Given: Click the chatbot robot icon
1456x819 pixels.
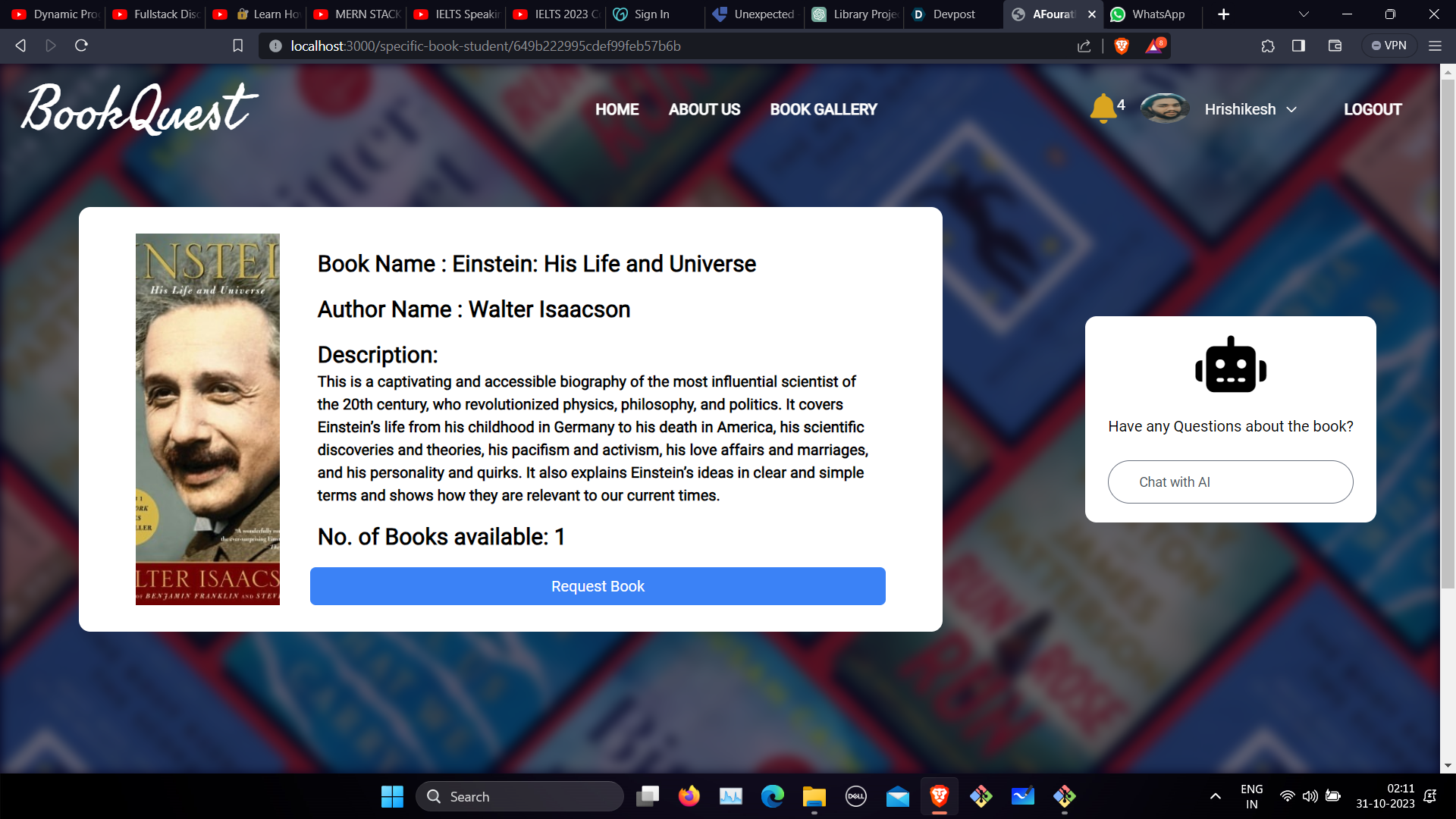Looking at the screenshot, I should coord(1230,366).
